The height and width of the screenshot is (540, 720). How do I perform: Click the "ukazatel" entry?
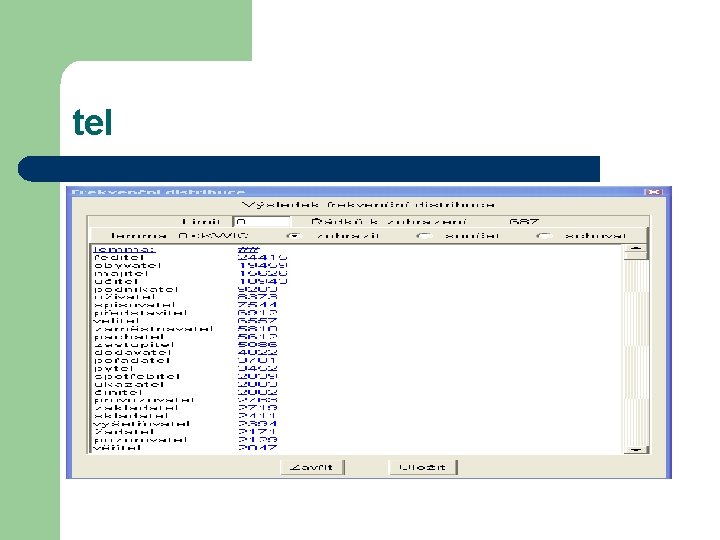pyautogui.click(x=129, y=384)
